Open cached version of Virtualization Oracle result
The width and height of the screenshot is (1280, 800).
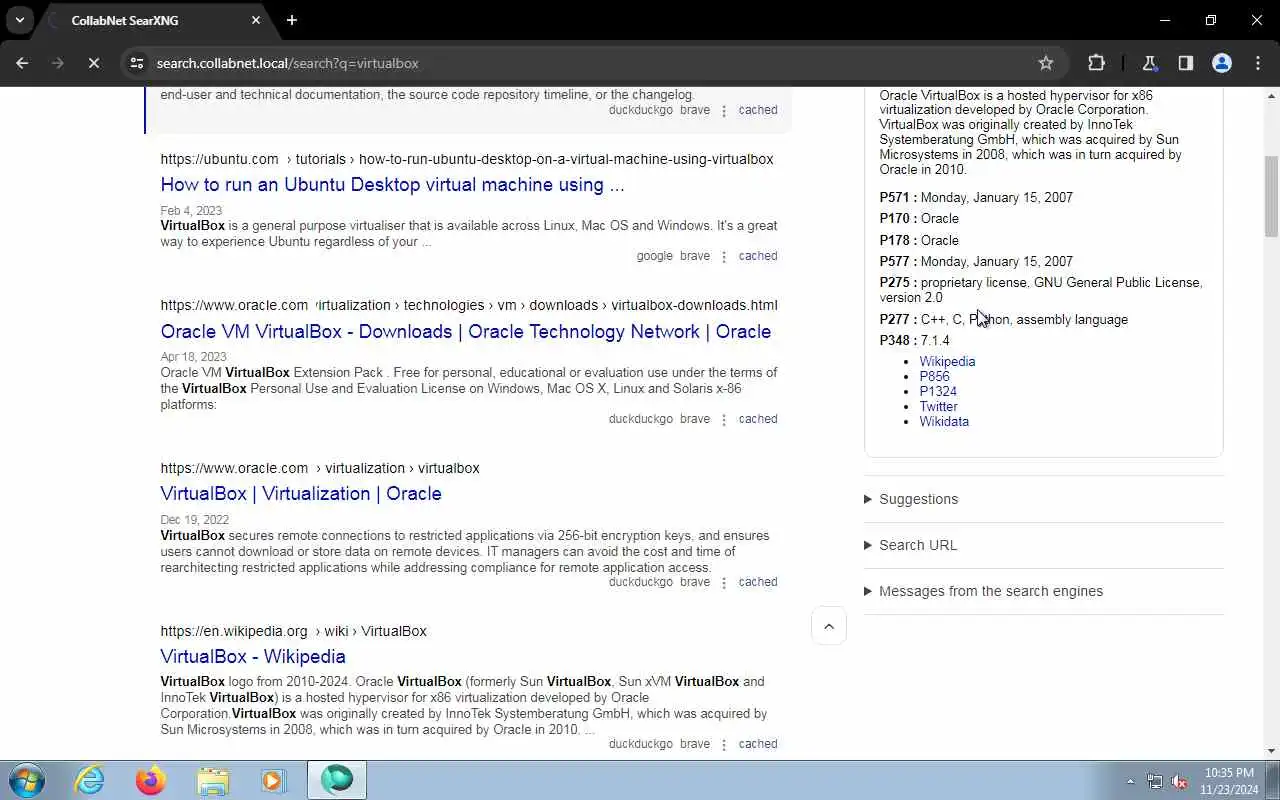click(758, 582)
